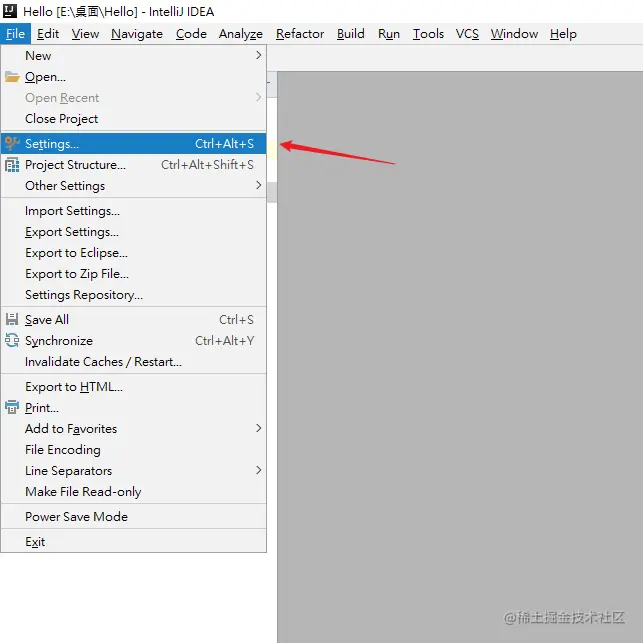Viewport: 643px width, 643px height.
Task: Open the Analyze menu
Action: pos(241,34)
